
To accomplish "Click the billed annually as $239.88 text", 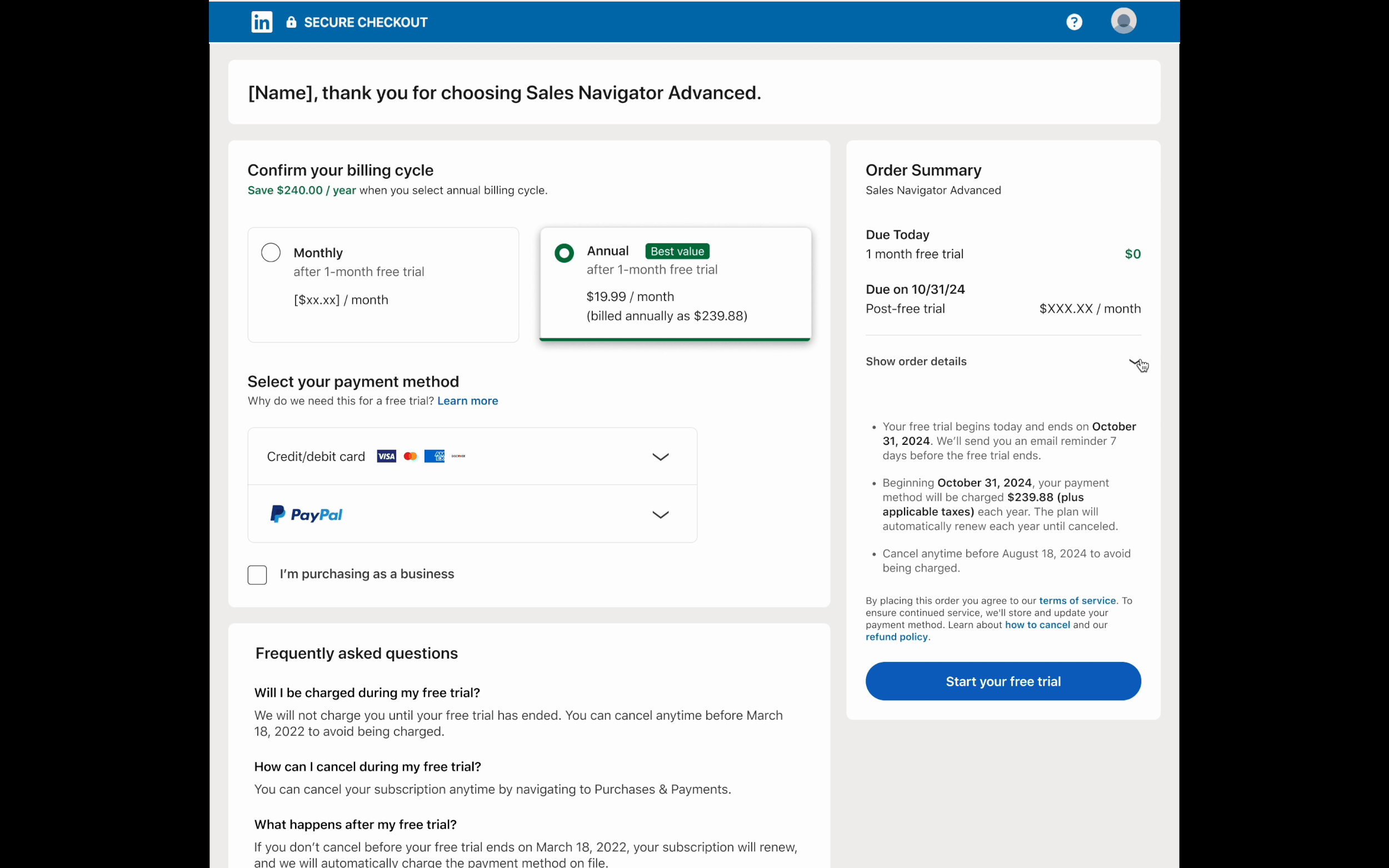I will [x=667, y=316].
